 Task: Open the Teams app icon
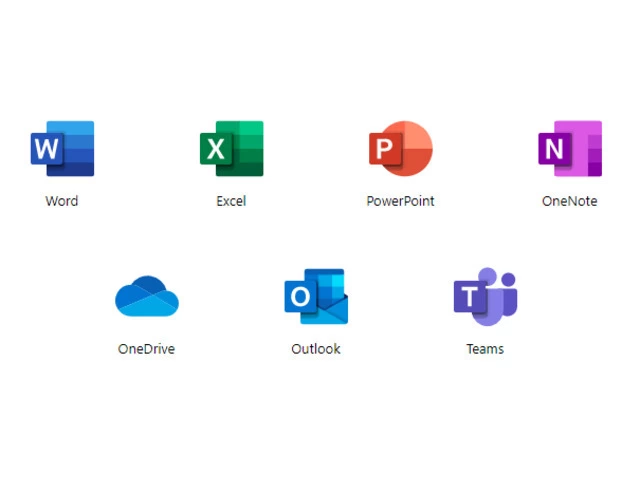point(485,296)
